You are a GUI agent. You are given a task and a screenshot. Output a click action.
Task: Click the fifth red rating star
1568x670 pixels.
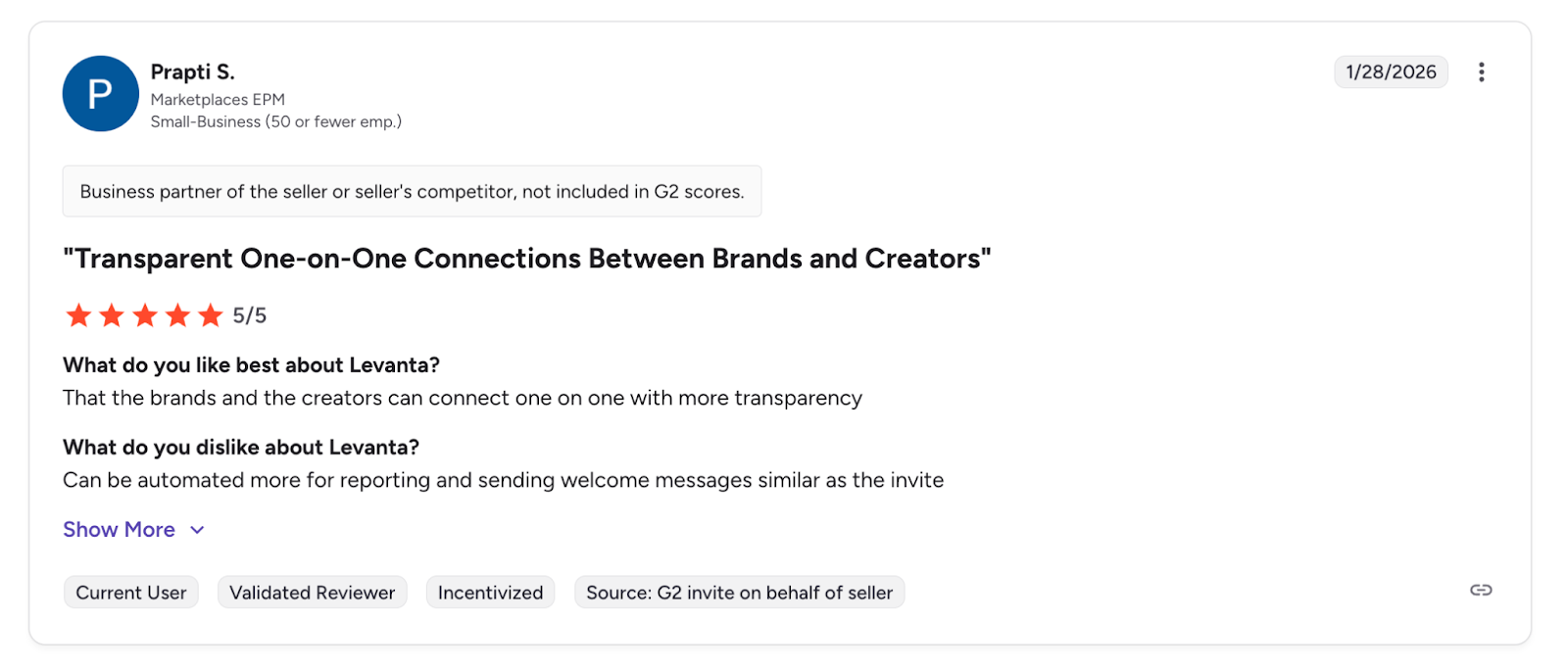[209, 315]
